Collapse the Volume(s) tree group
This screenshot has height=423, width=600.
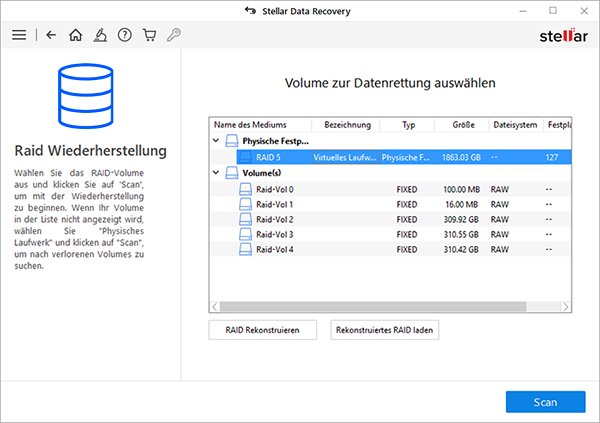point(216,173)
